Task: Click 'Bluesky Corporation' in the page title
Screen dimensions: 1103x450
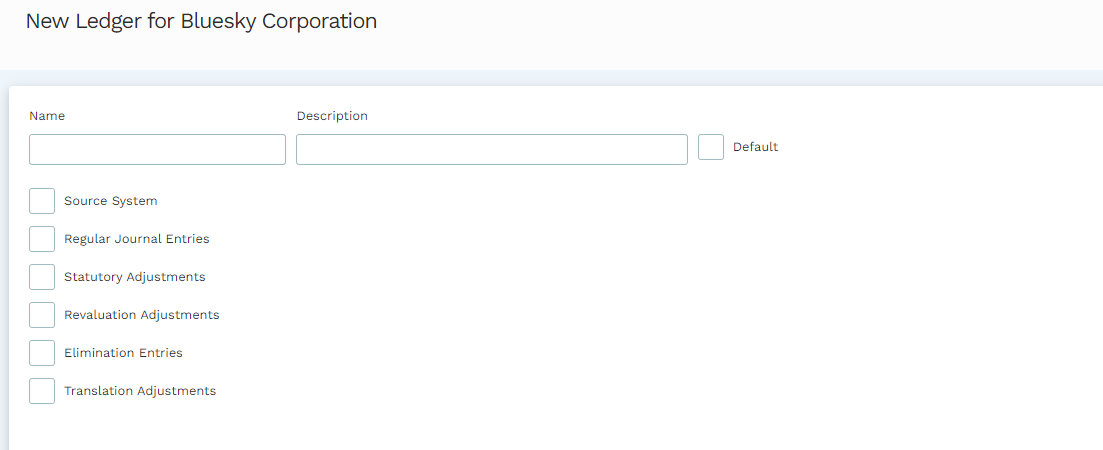Action: tap(278, 21)
